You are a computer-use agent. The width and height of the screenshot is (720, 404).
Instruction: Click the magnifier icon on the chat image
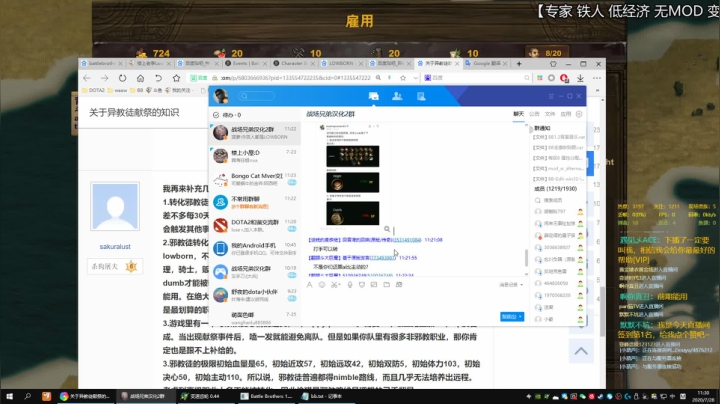[x=387, y=229]
